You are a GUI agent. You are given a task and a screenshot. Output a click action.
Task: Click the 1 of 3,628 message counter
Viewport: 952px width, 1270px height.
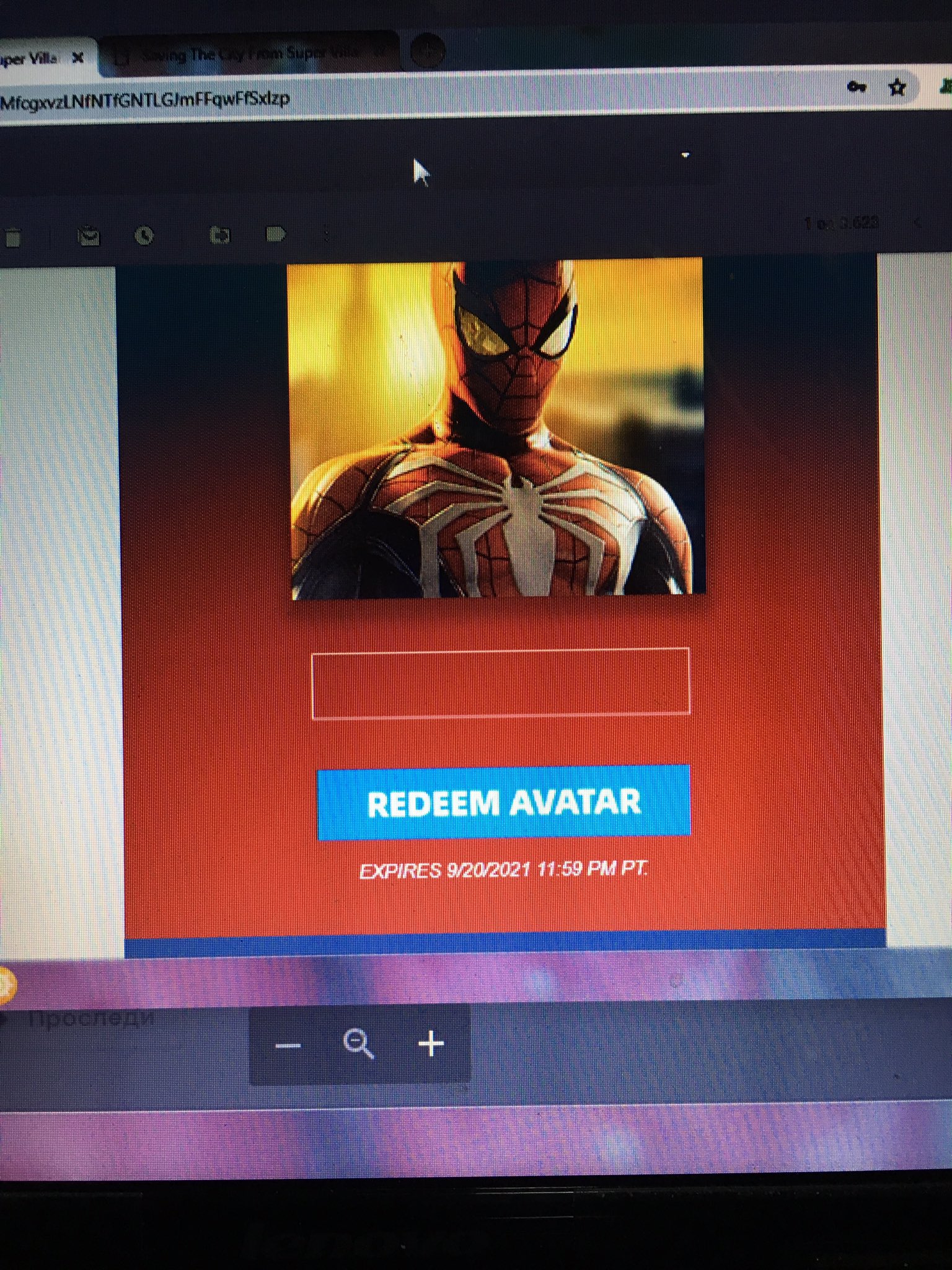[x=840, y=223]
